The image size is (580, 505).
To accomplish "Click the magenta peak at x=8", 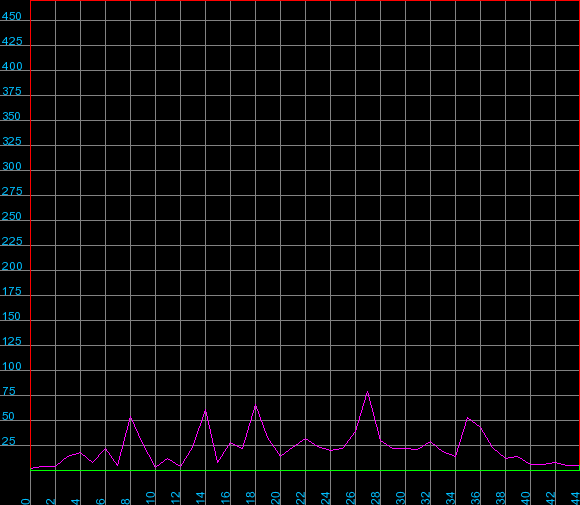I will click(130, 418).
